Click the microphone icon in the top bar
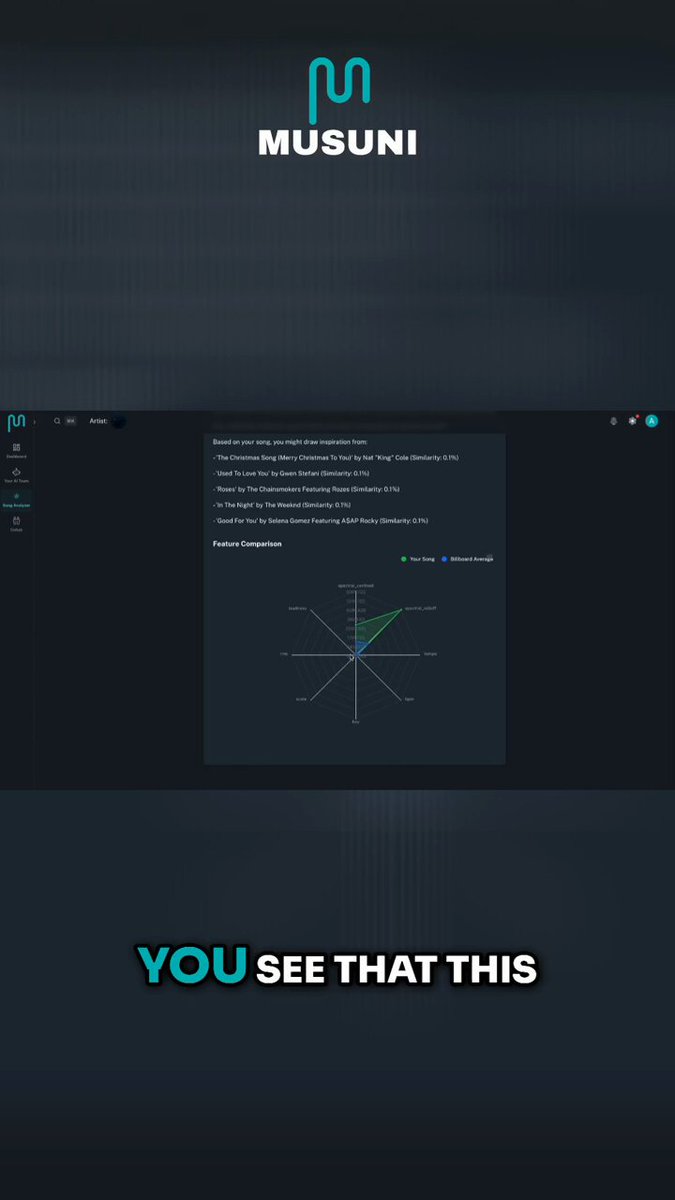Image resolution: width=675 pixels, height=1200 pixels. click(614, 421)
